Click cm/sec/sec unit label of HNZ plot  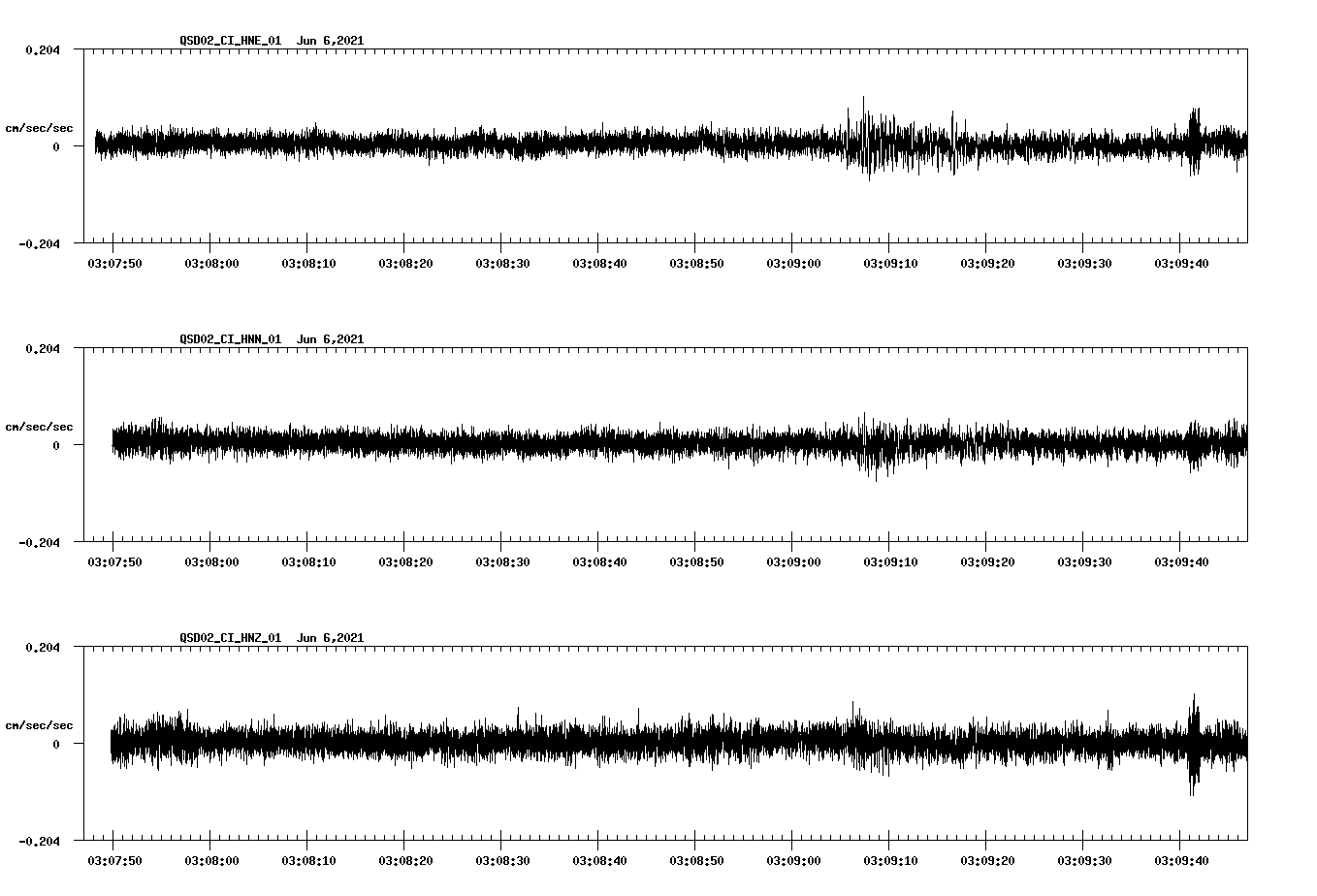(x=39, y=725)
